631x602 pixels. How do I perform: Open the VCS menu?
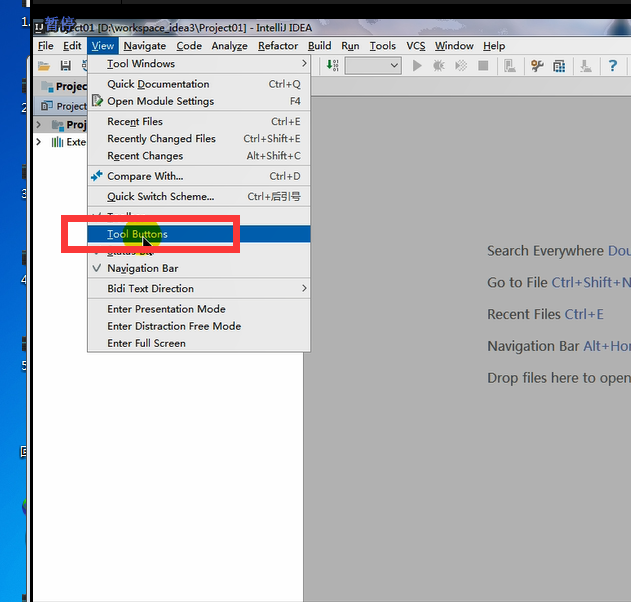tap(416, 46)
